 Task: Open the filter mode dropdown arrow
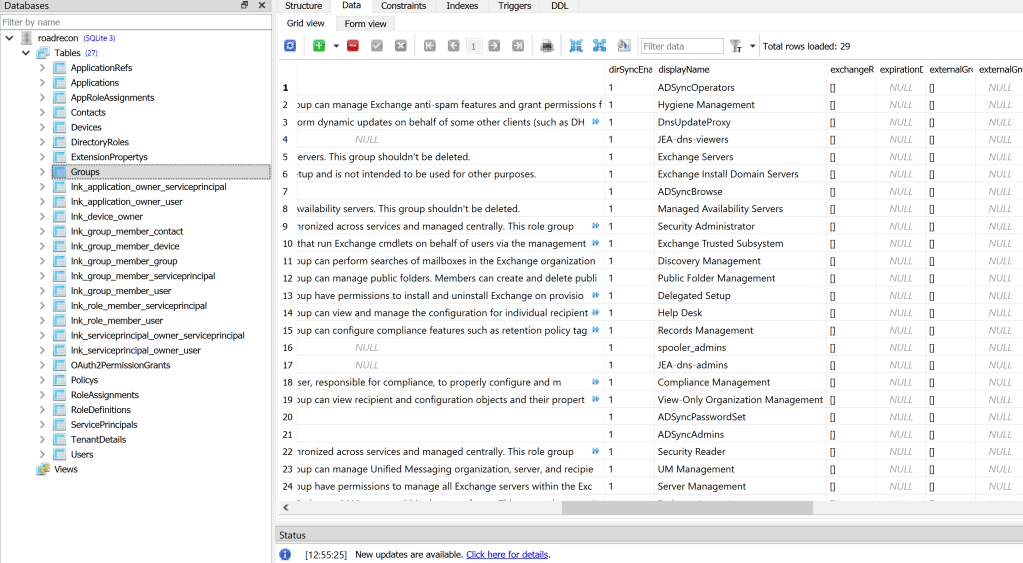pos(752,46)
